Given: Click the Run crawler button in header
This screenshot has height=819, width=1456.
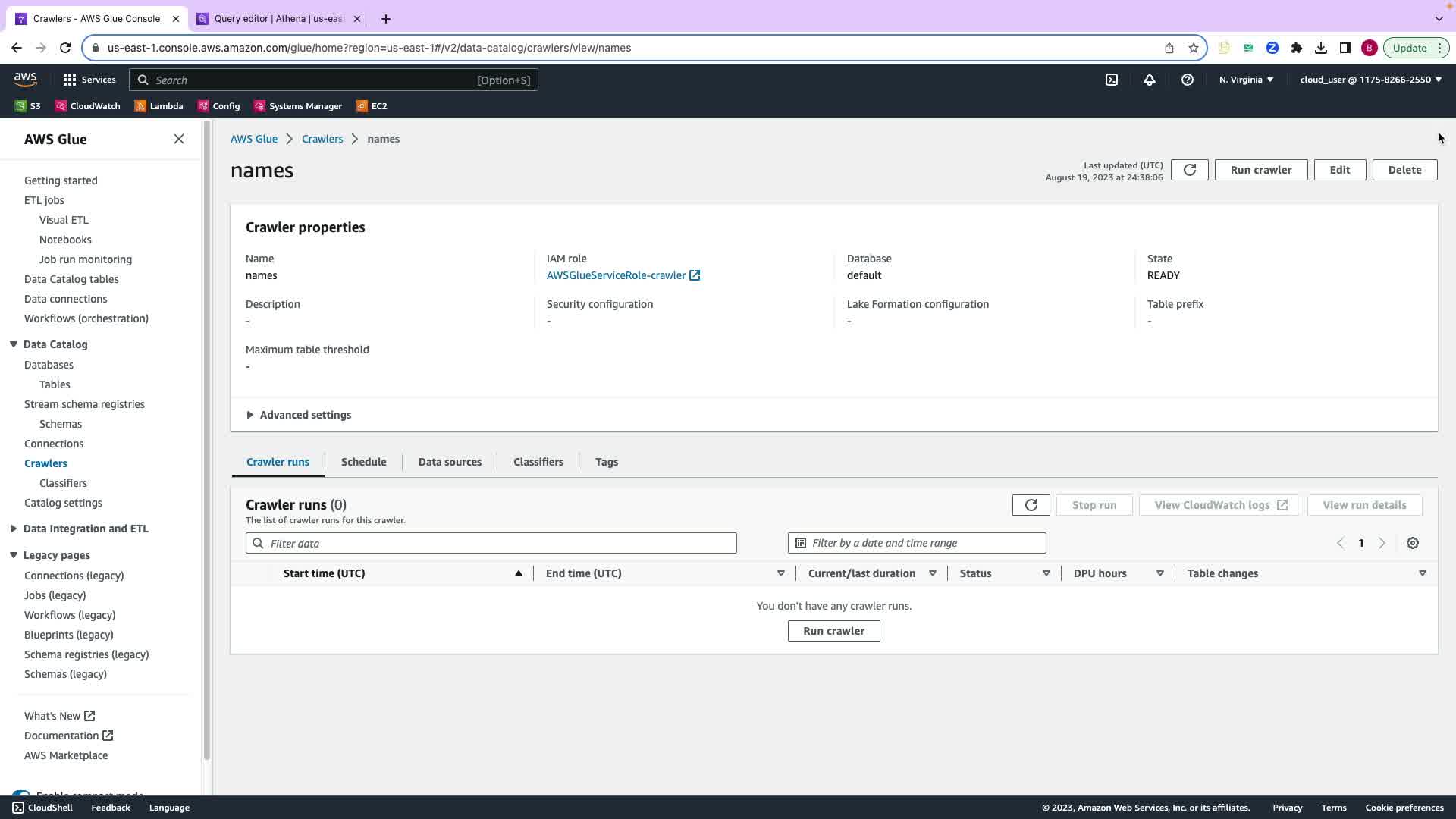Looking at the screenshot, I should tap(1260, 170).
